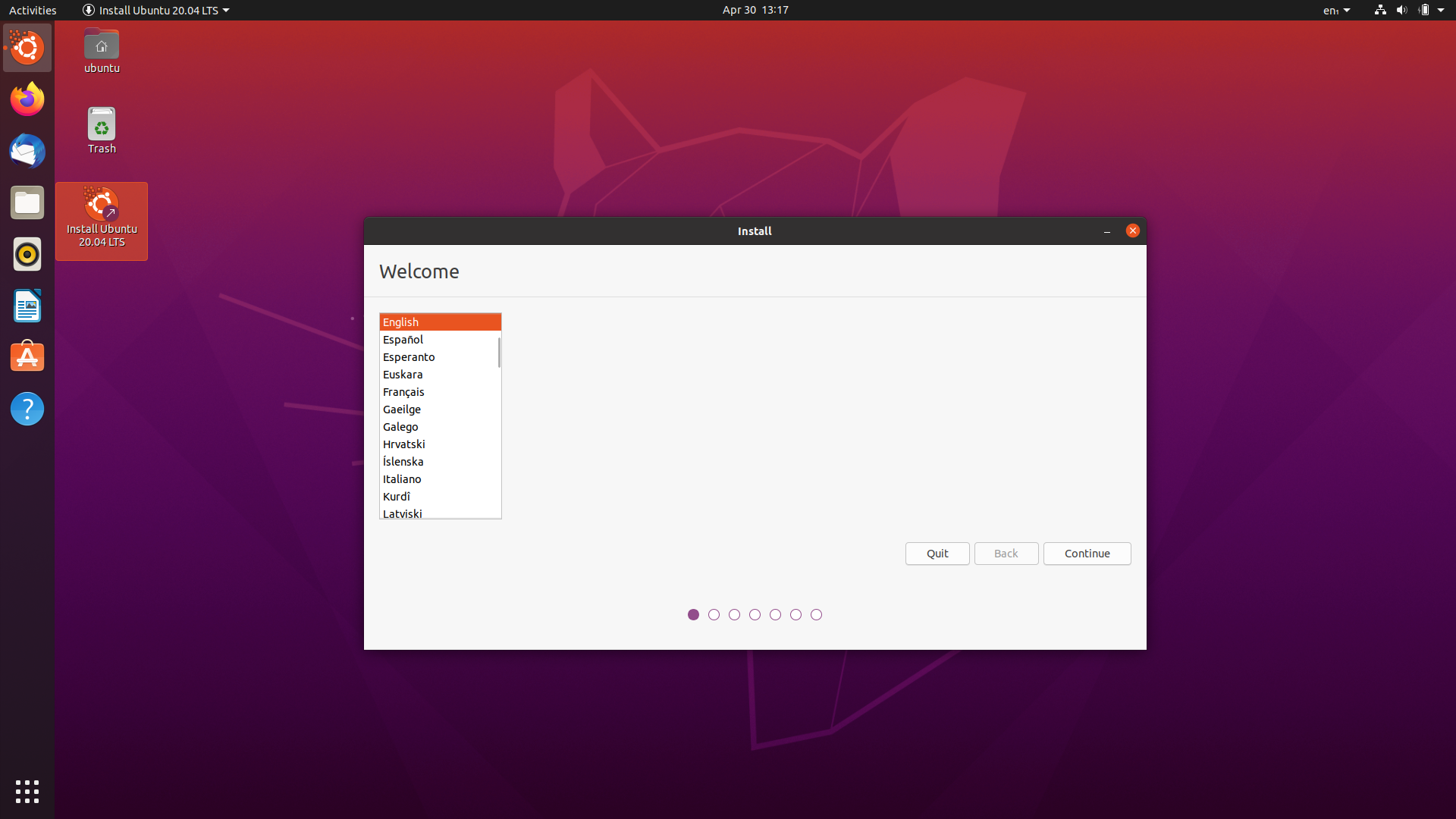Open the Help icon in the dock

(x=27, y=409)
